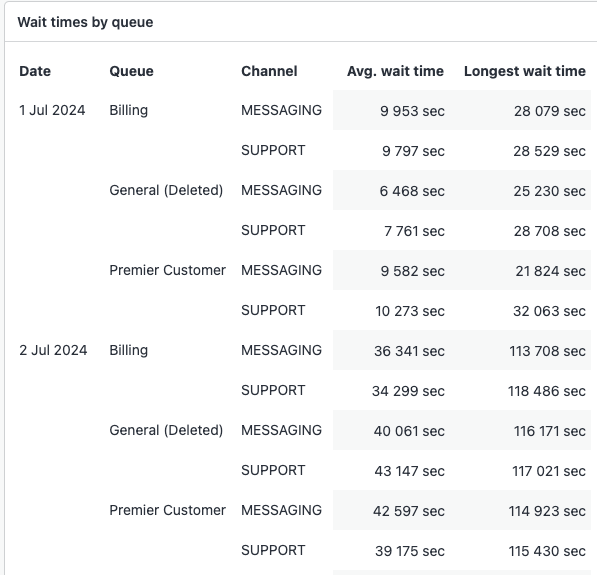Viewport: 597px width, 575px height.
Task: Click the 36 341 sec average value
Action: tap(409, 351)
